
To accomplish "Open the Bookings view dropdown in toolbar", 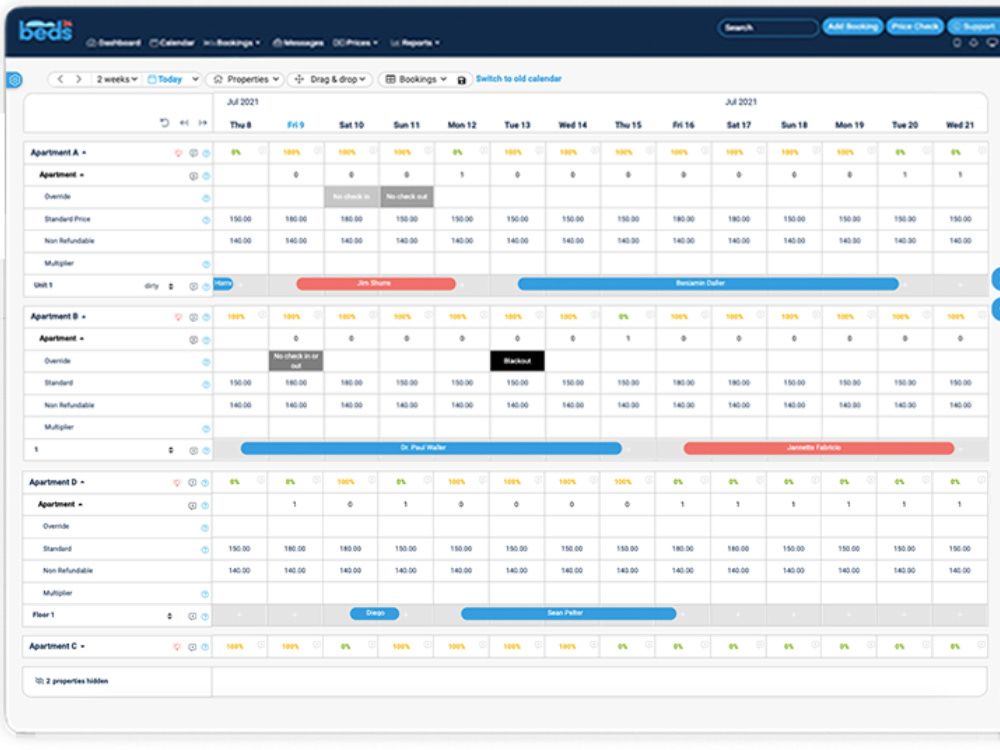I will coord(416,79).
